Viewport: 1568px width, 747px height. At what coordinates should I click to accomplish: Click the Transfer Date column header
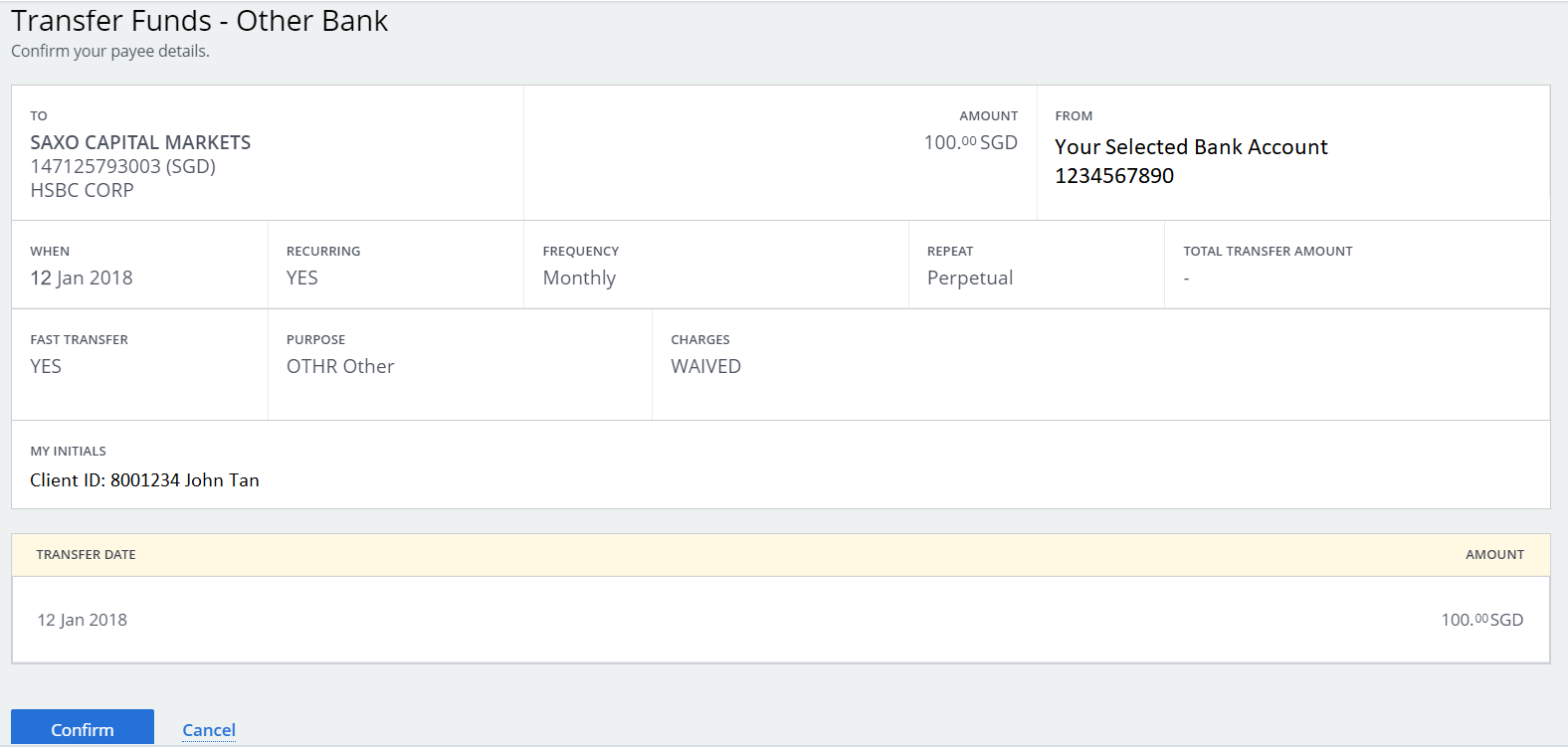86,555
